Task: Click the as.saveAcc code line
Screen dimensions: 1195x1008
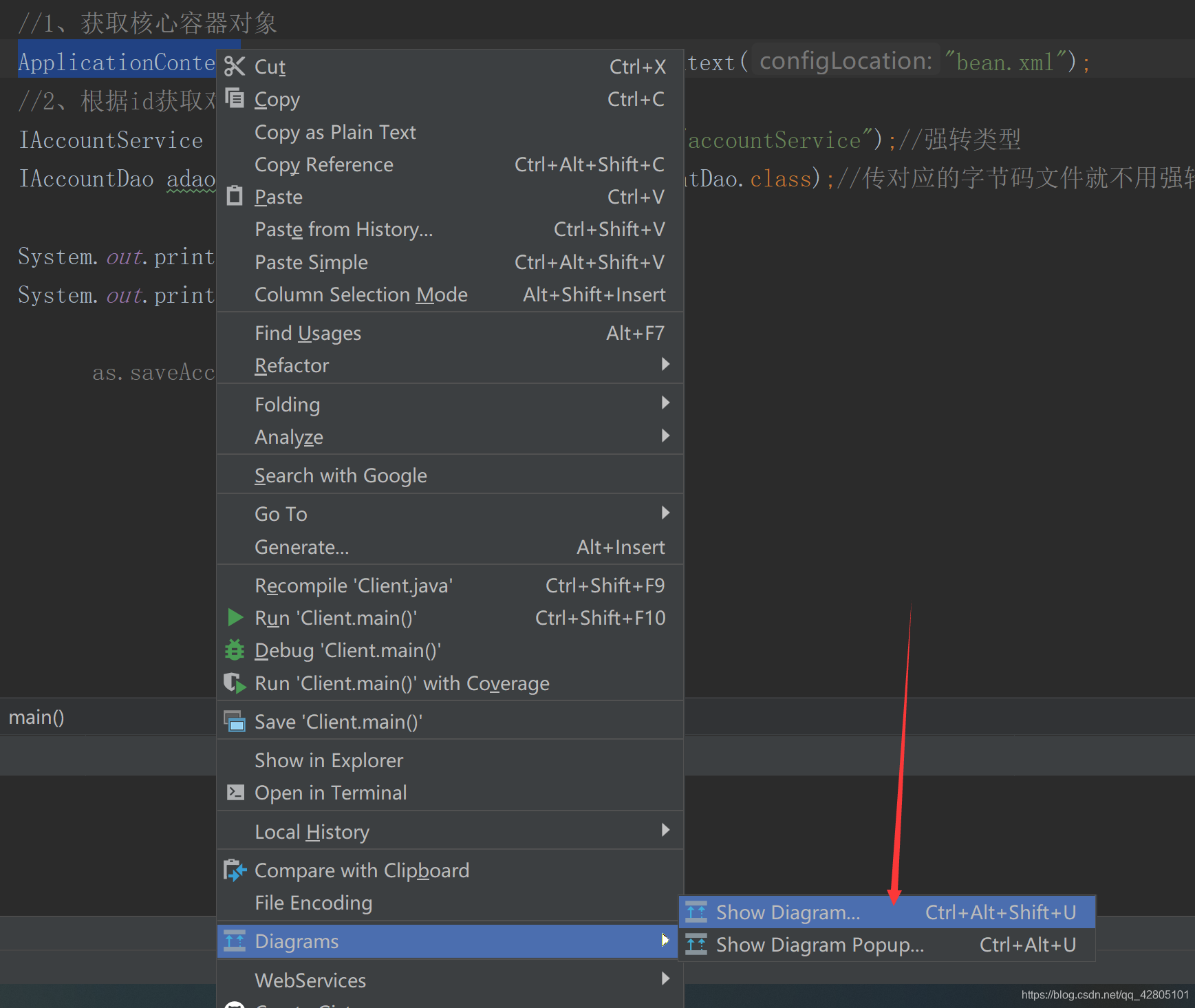Action: click(153, 372)
